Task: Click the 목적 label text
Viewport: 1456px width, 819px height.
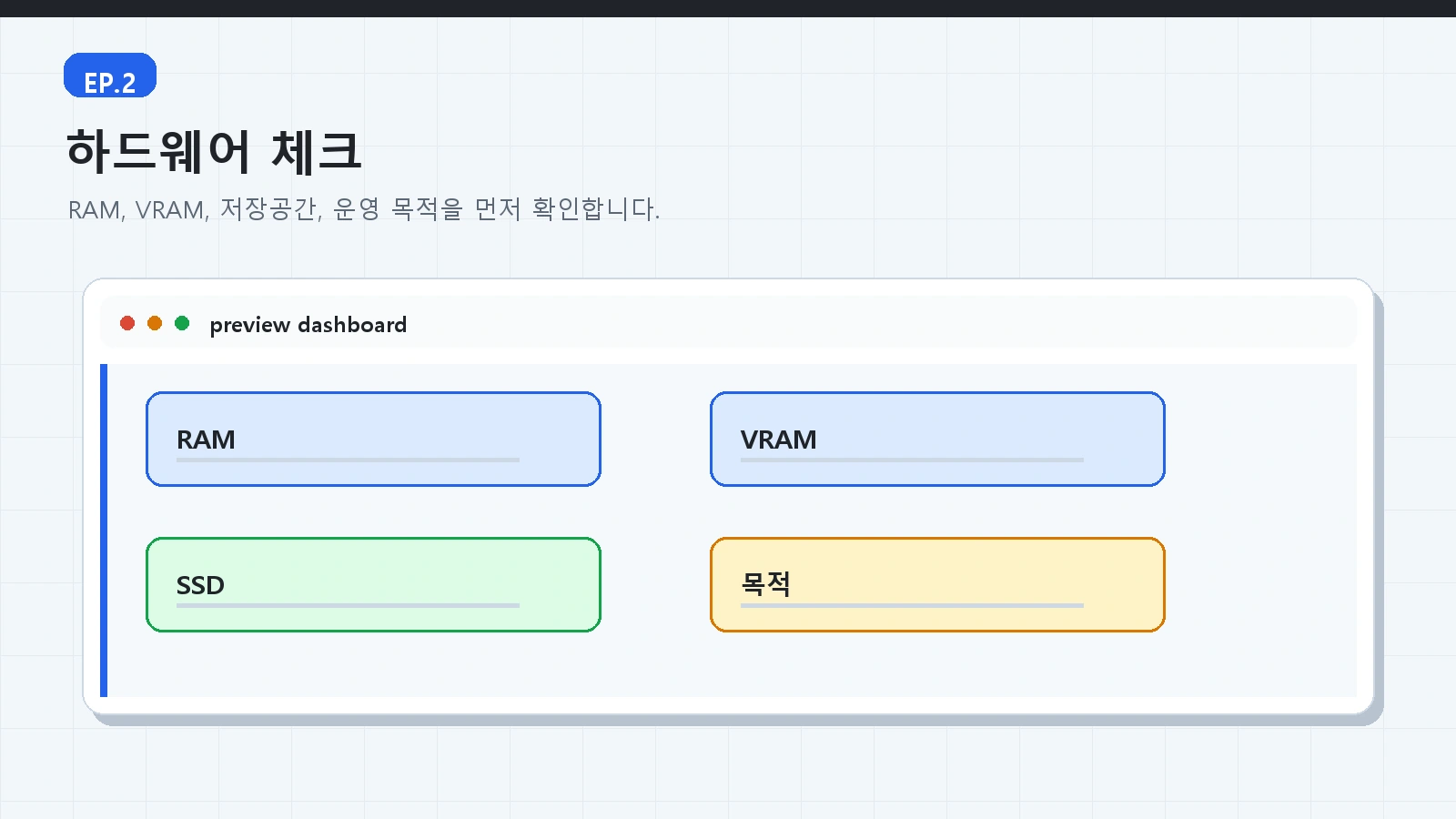Action: tap(765, 584)
